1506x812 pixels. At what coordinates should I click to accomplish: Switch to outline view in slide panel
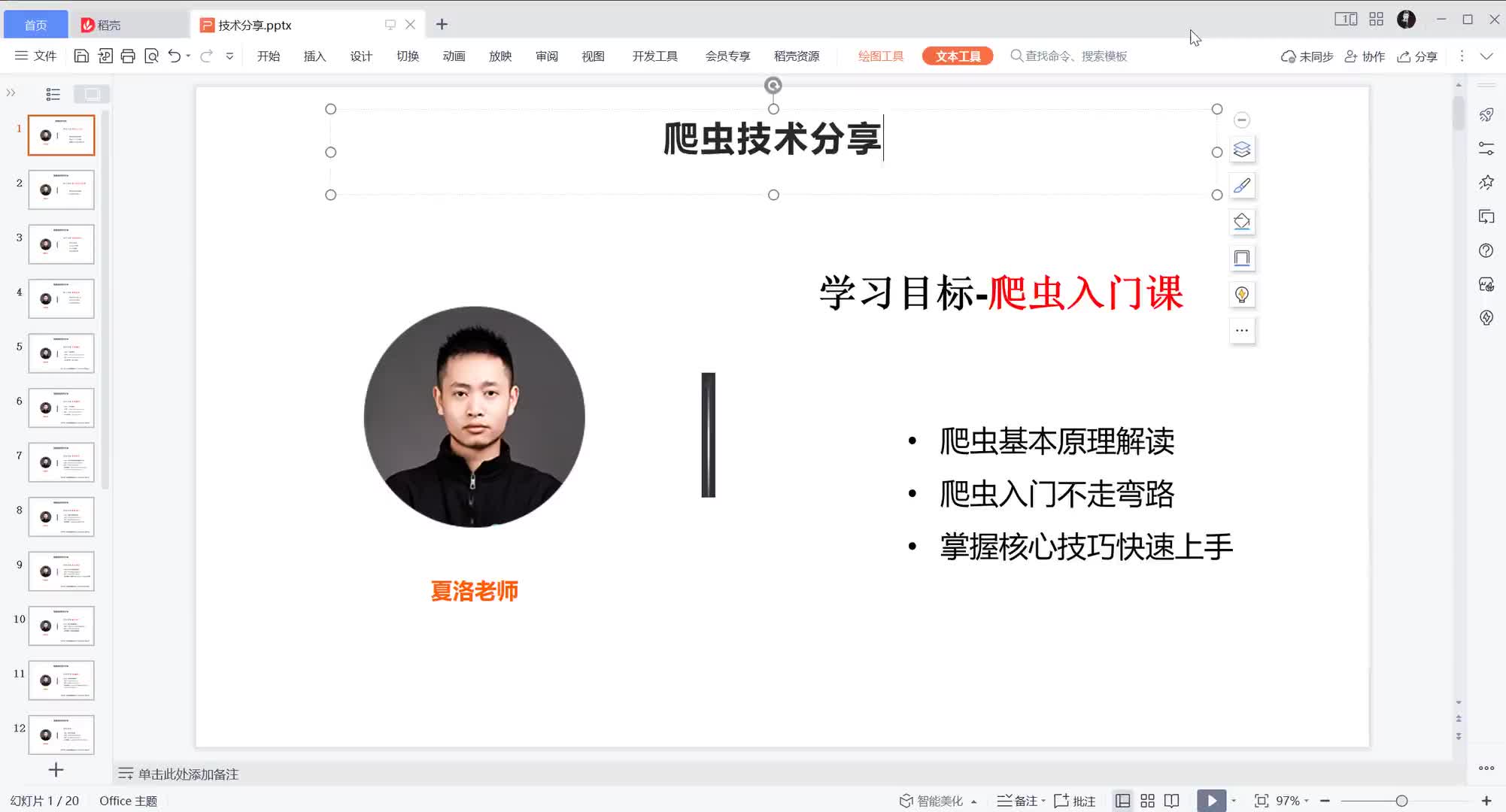click(53, 94)
